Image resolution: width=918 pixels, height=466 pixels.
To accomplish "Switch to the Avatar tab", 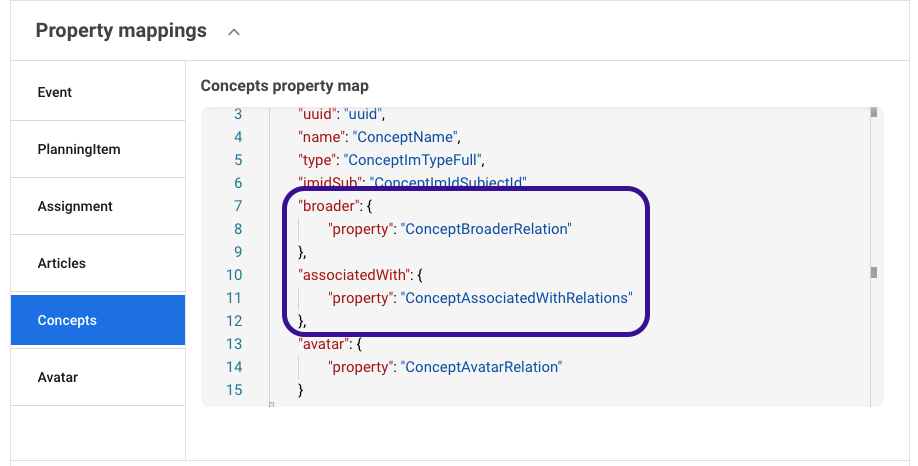I will click(x=58, y=377).
